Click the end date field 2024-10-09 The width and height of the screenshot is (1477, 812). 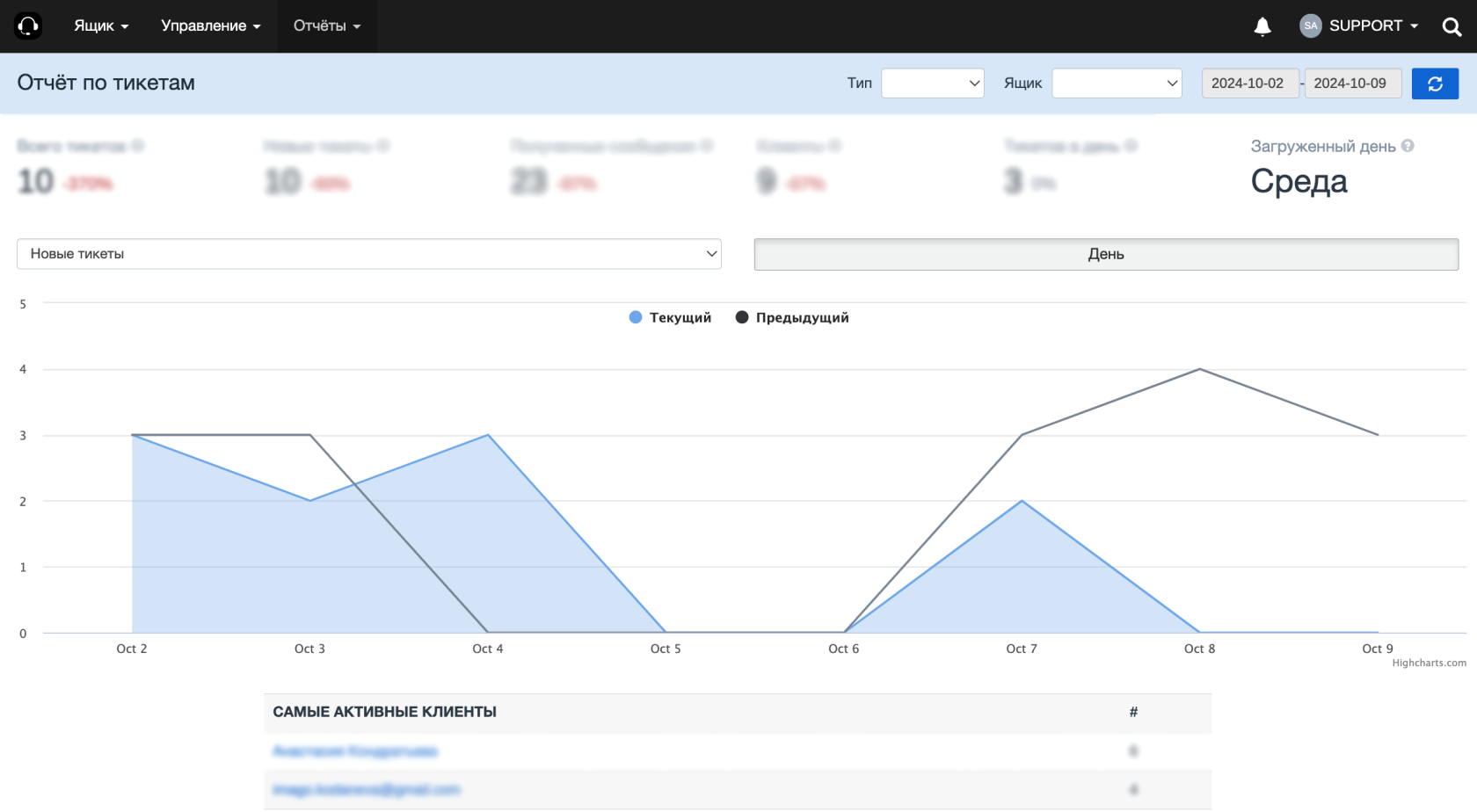[1353, 83]
